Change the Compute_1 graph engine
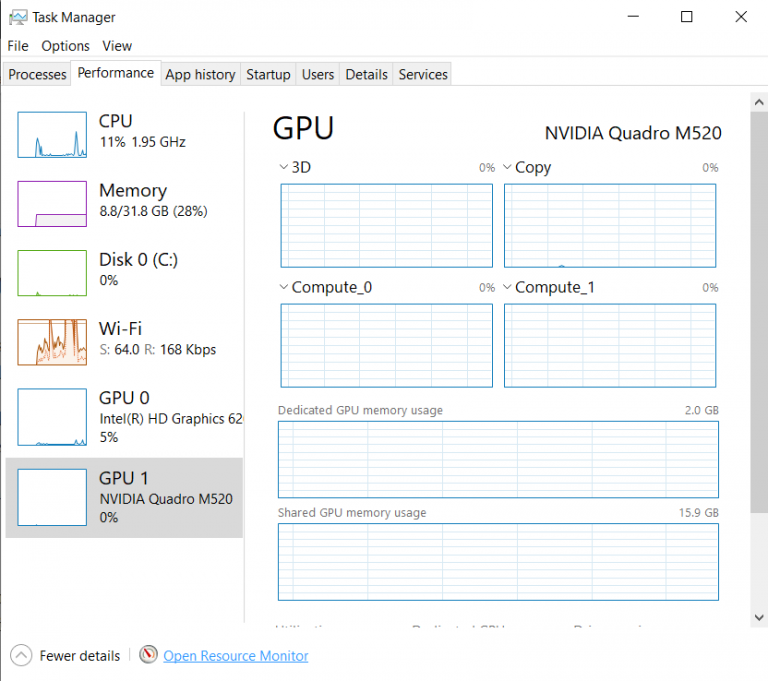This screenshot has width=768, height=681. pos(508,288)
